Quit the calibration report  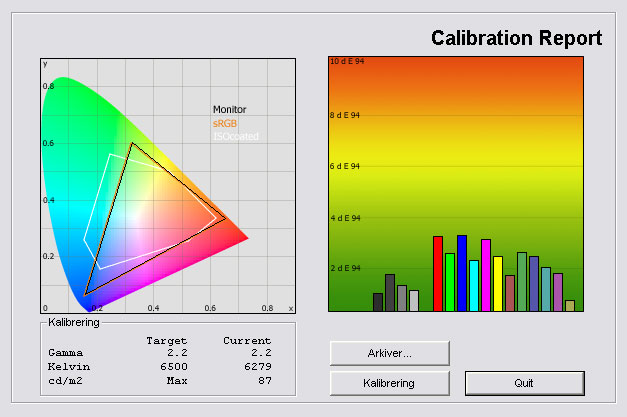click(x=524, y=383)
